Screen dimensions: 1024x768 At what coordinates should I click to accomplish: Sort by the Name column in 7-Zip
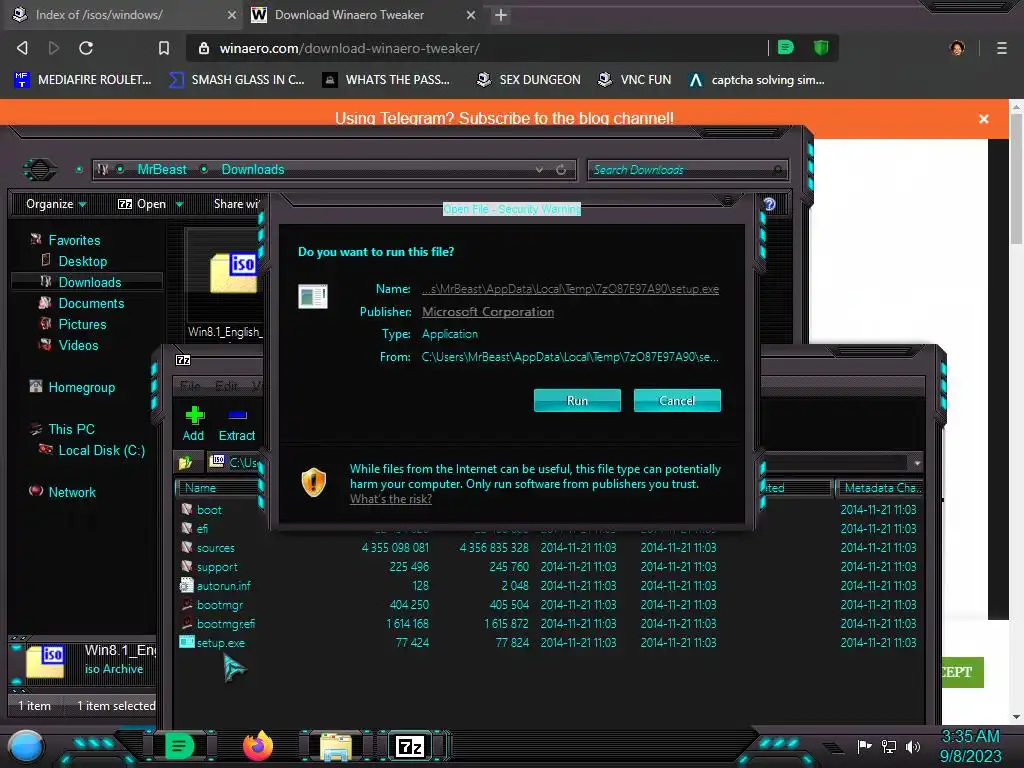[218, 488]
